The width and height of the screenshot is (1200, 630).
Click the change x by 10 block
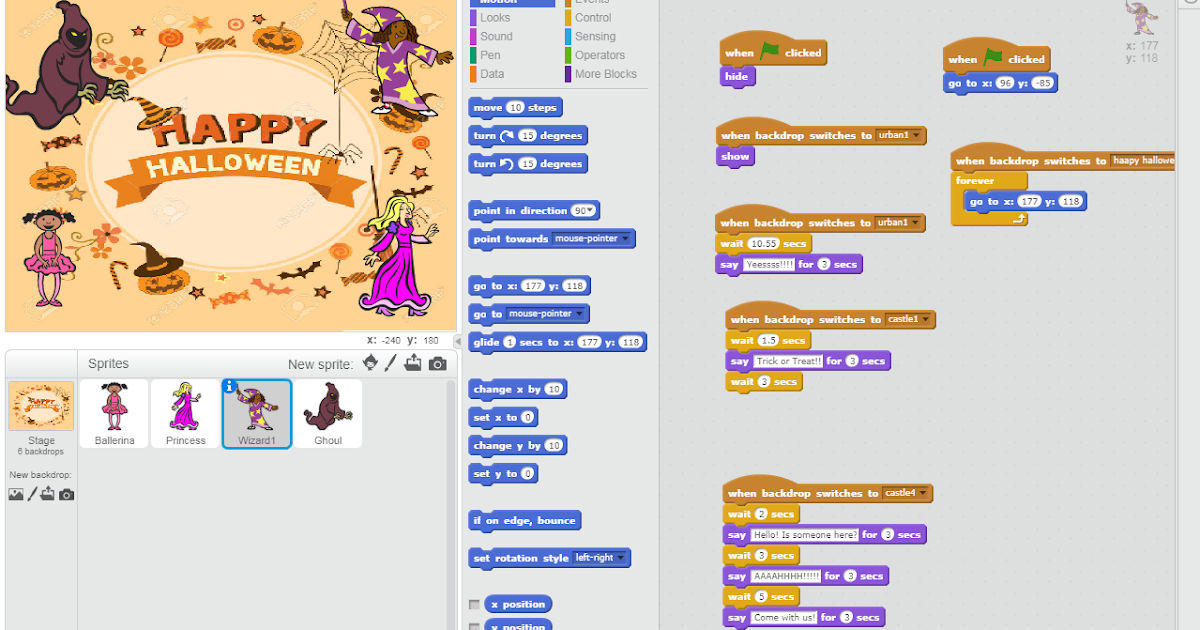(518, 389)
